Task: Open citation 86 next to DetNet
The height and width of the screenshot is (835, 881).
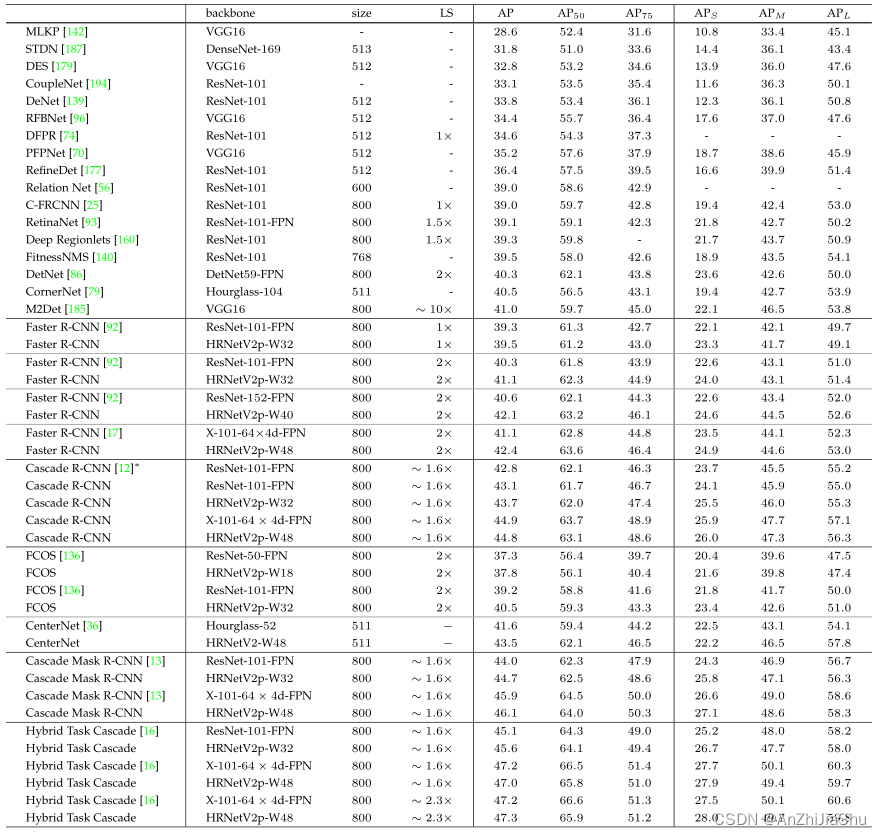Action: 76,275
